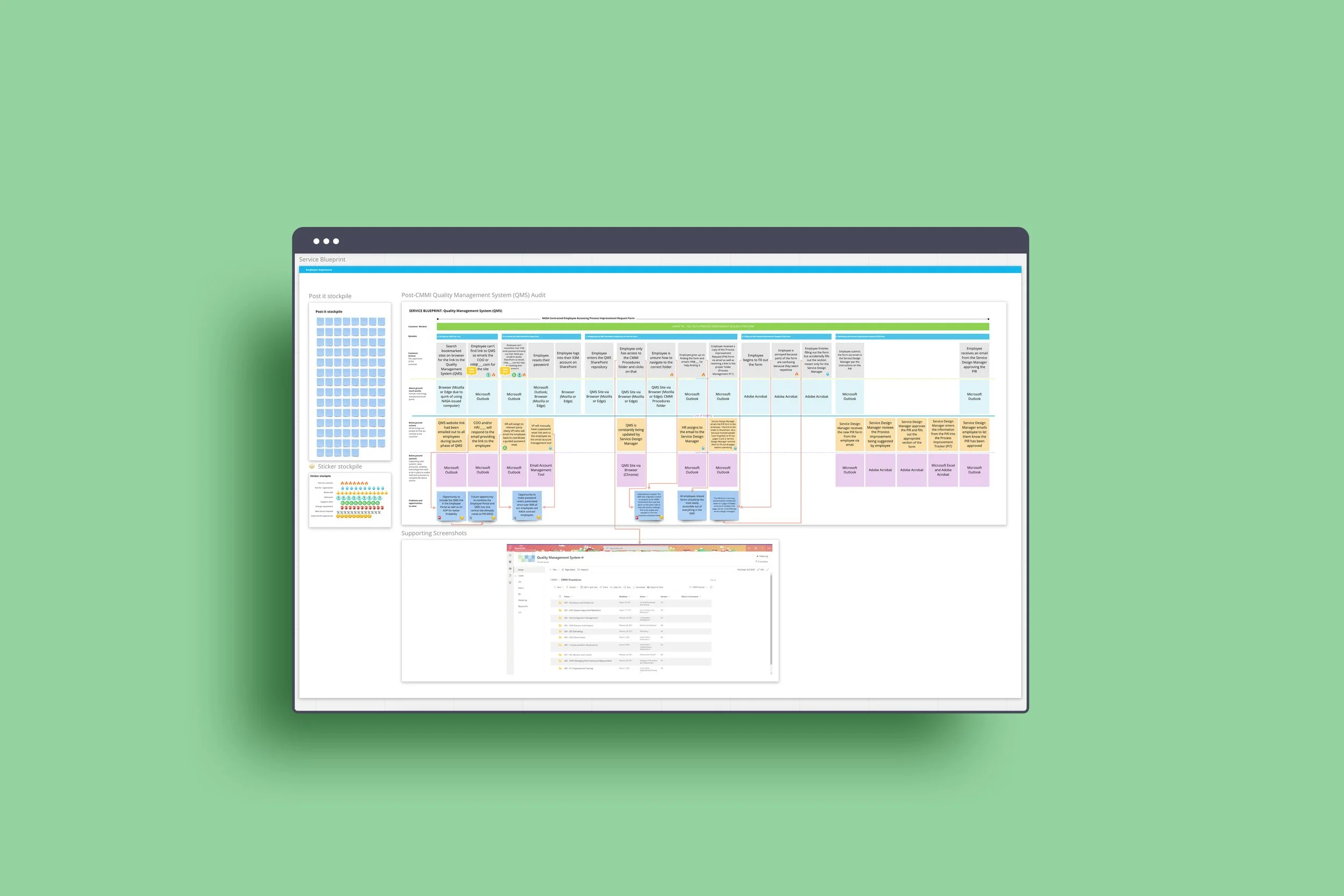Select first blue post-it in stockpile grid

click(x=320, y=322)
